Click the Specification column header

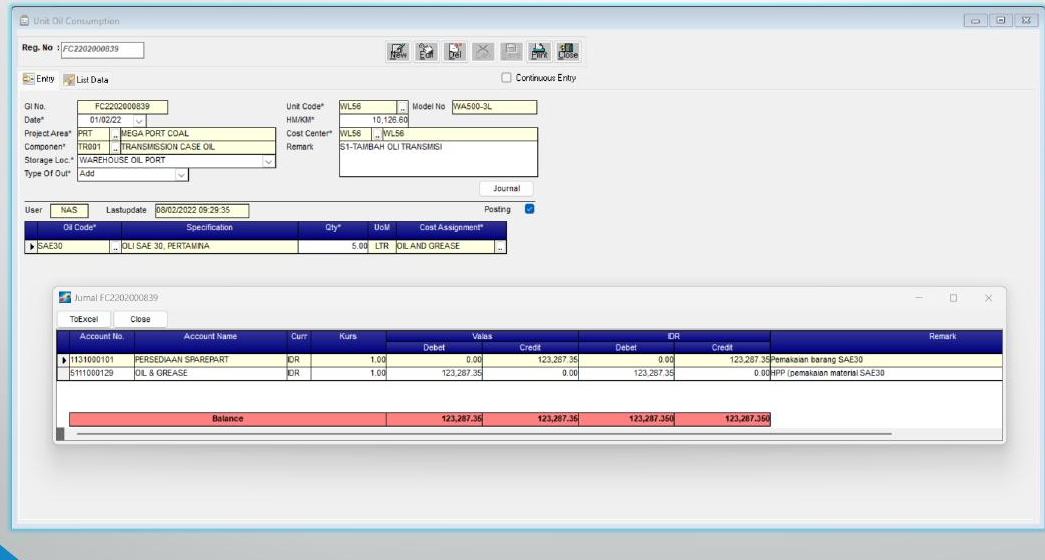[x=209, y=230]
